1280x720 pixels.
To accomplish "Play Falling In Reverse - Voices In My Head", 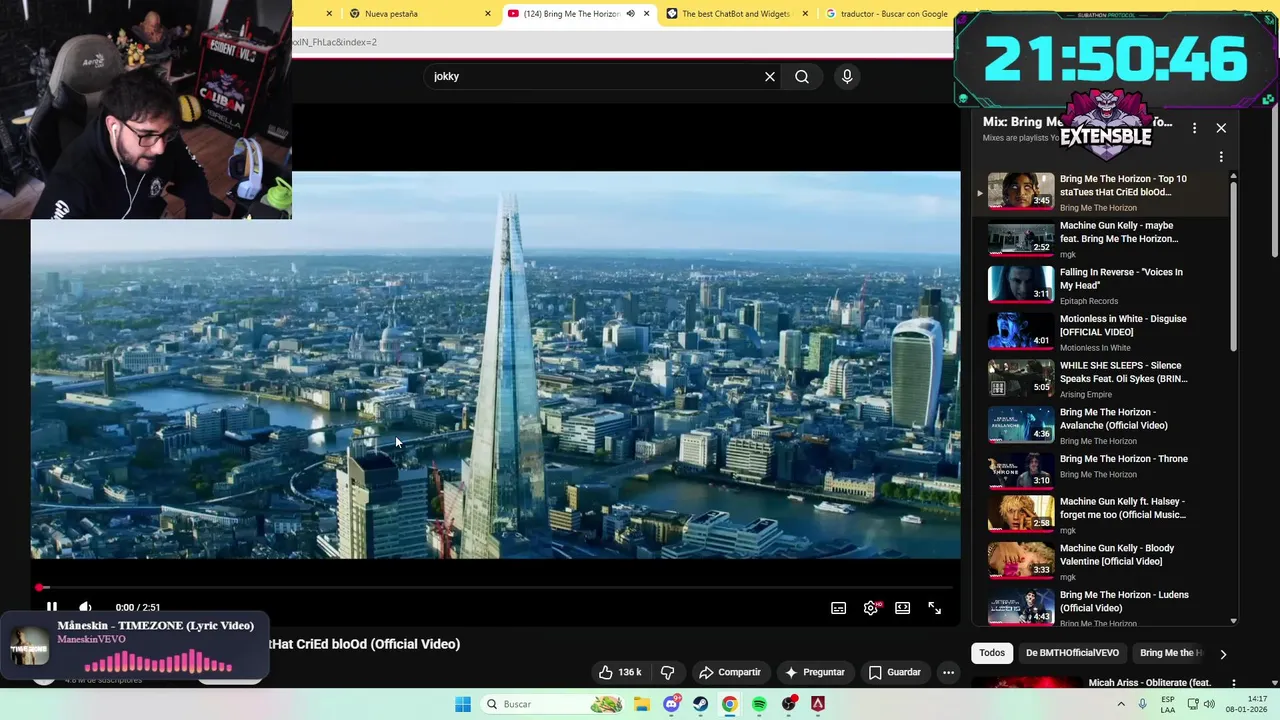I will pyautogui.click(x=1100, y=285).
